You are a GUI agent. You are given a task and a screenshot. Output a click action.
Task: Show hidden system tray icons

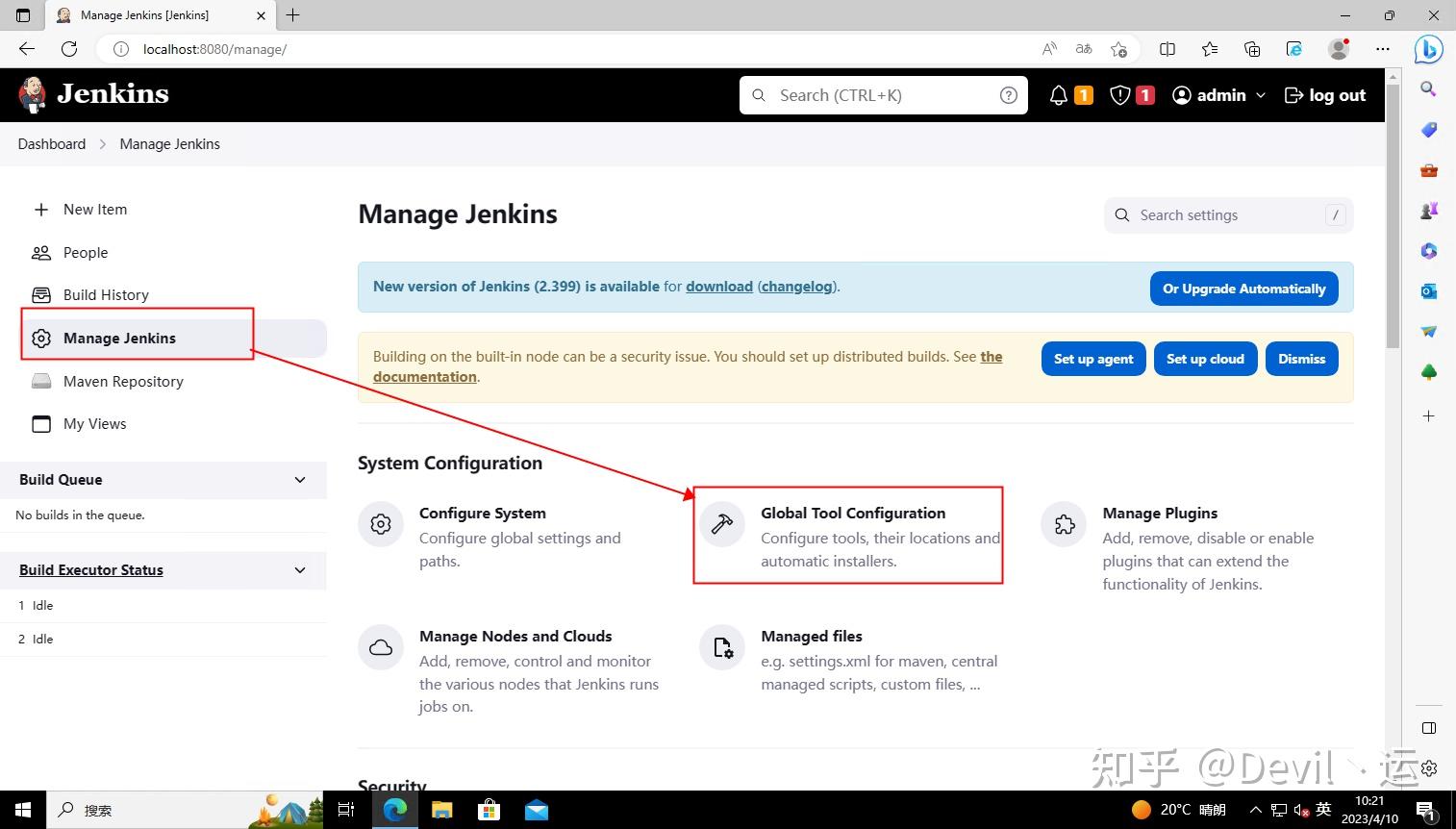(x=1255, y=810)
